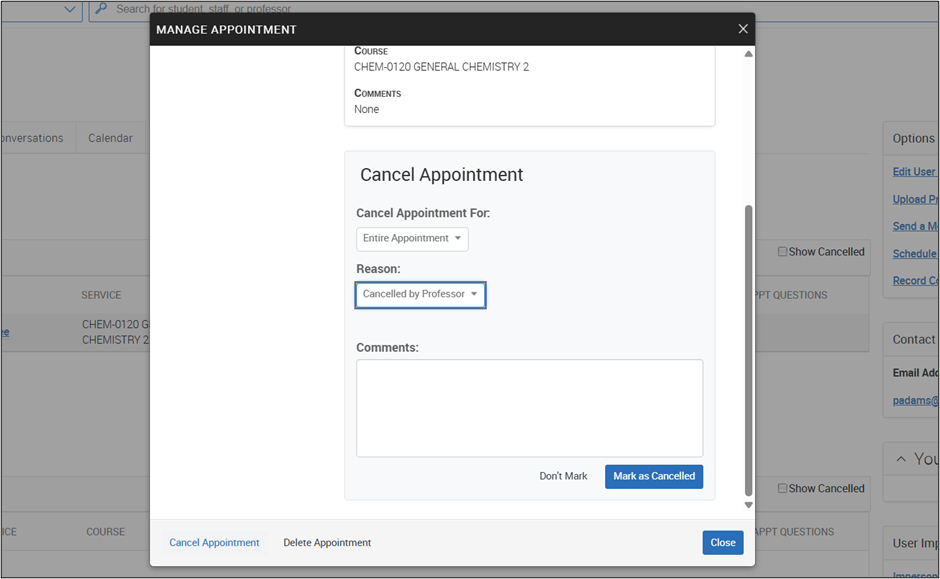Click the COURSE column header in lower table
This screenshot has width=940, height=579.
[106, 532]
